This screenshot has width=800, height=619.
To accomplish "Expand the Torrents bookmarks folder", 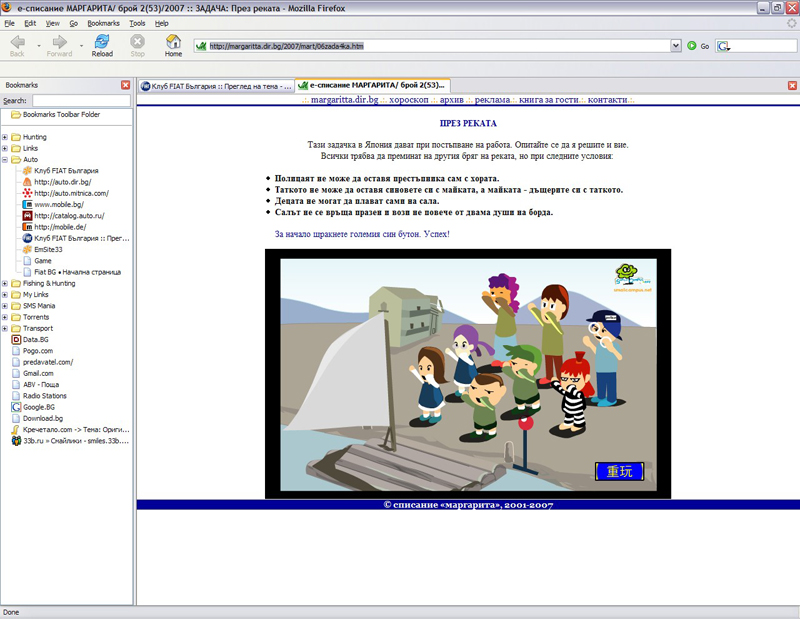I will coord(5,317).
